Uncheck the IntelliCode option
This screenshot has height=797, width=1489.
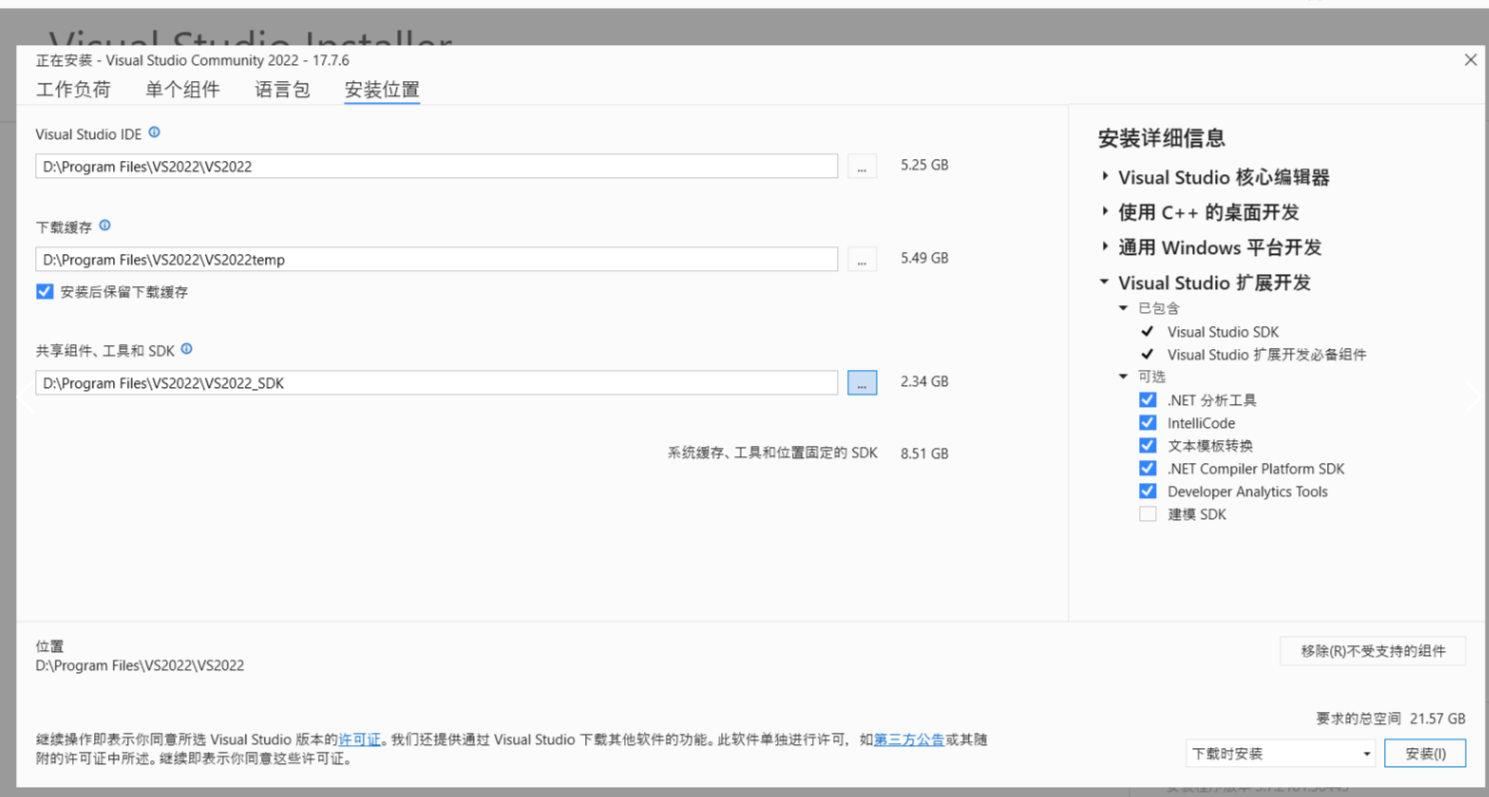pyautogui.click(x=1148, y=423)
